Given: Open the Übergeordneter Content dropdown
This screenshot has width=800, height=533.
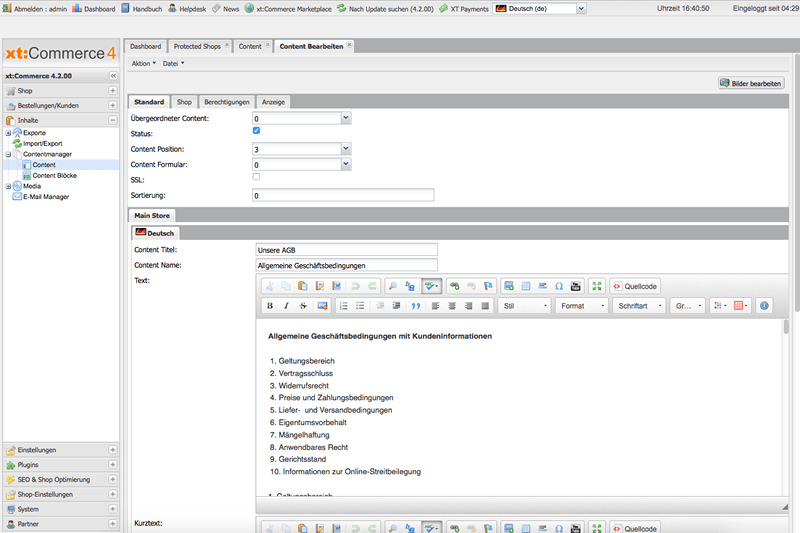Looking at the screenshot, I should [346, 118].
